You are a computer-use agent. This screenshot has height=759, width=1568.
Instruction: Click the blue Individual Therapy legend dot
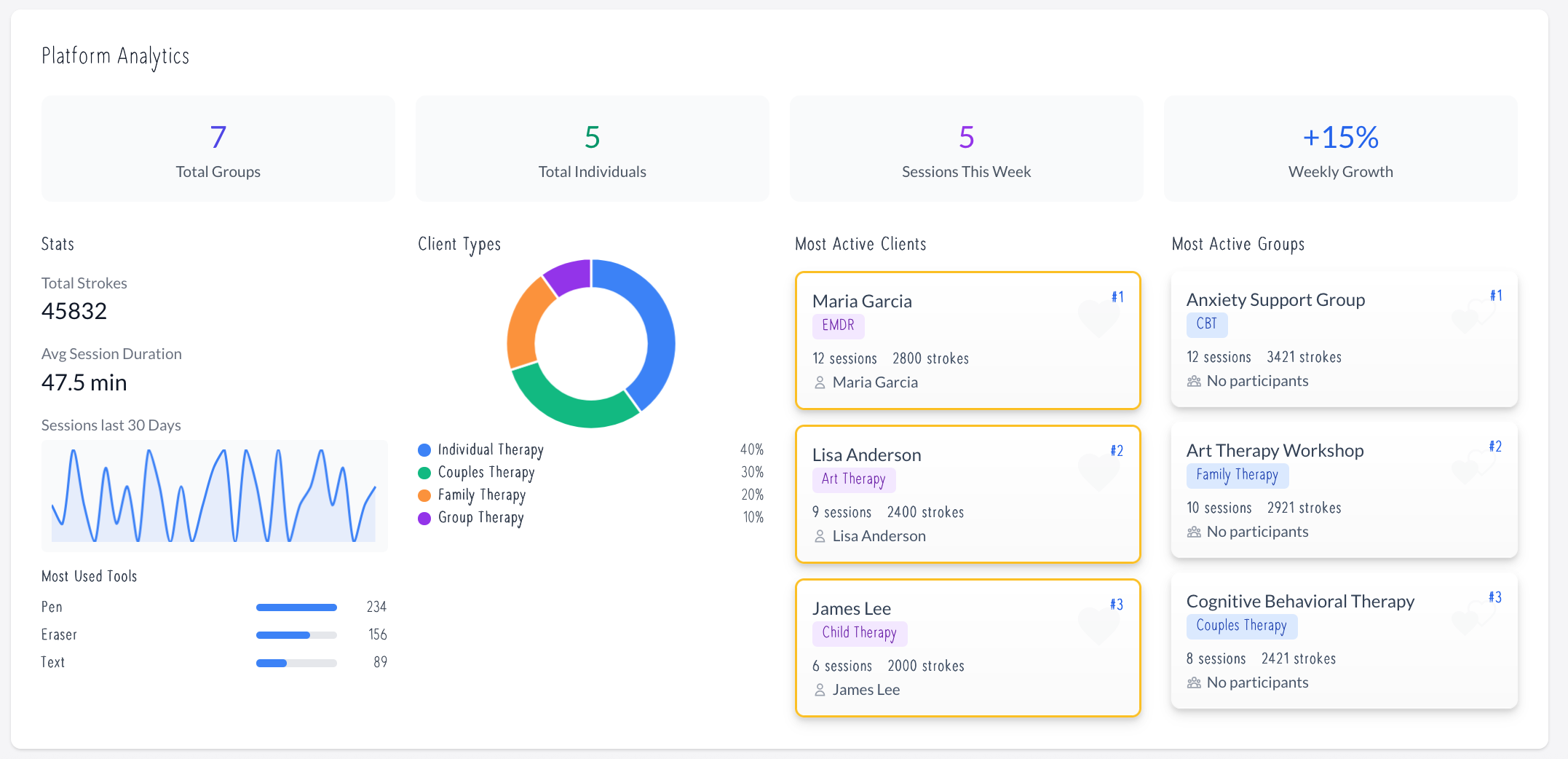(x=424, y=450)
